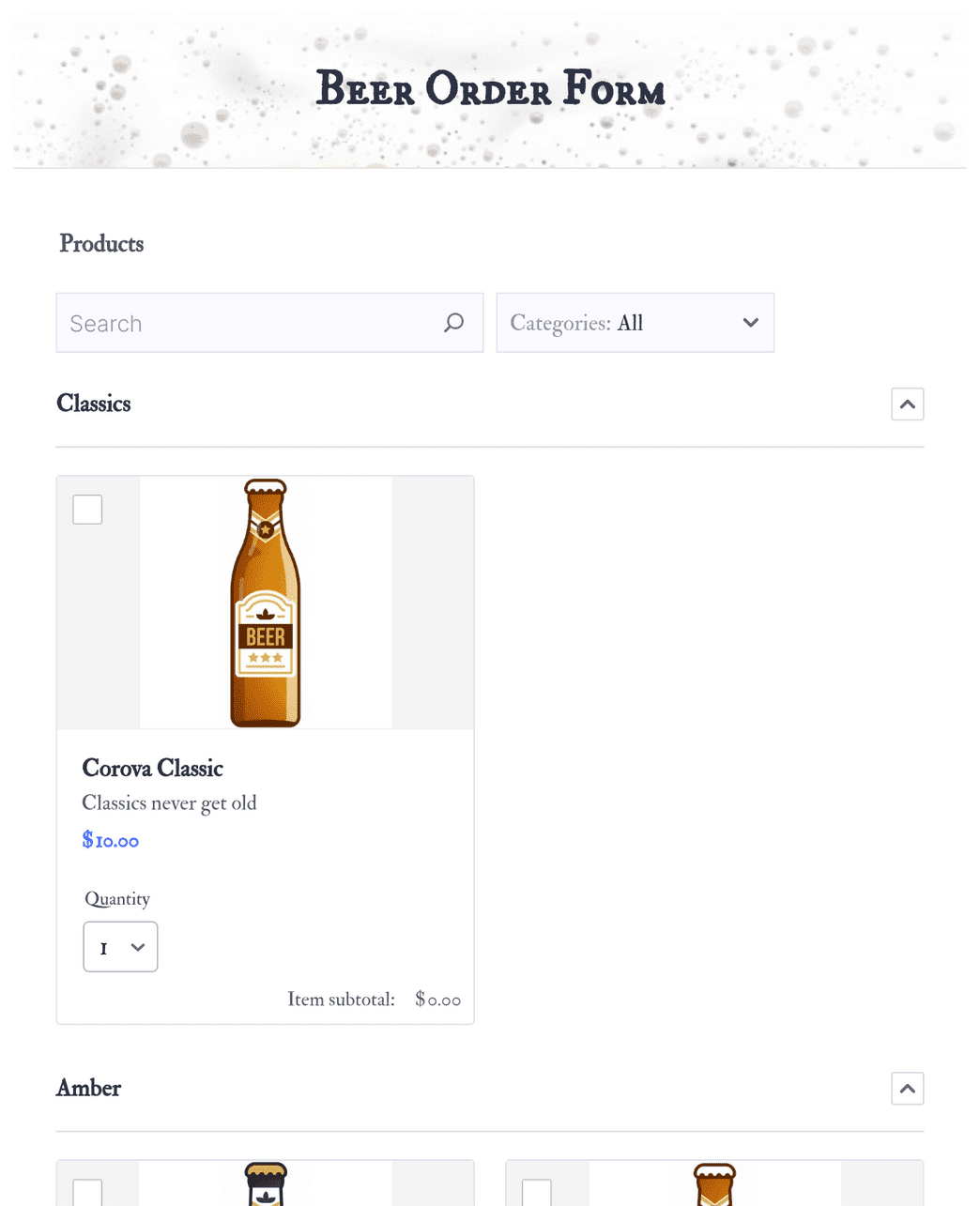Click the Amber section heading
980x1206 pixels.
(88, 1088)
